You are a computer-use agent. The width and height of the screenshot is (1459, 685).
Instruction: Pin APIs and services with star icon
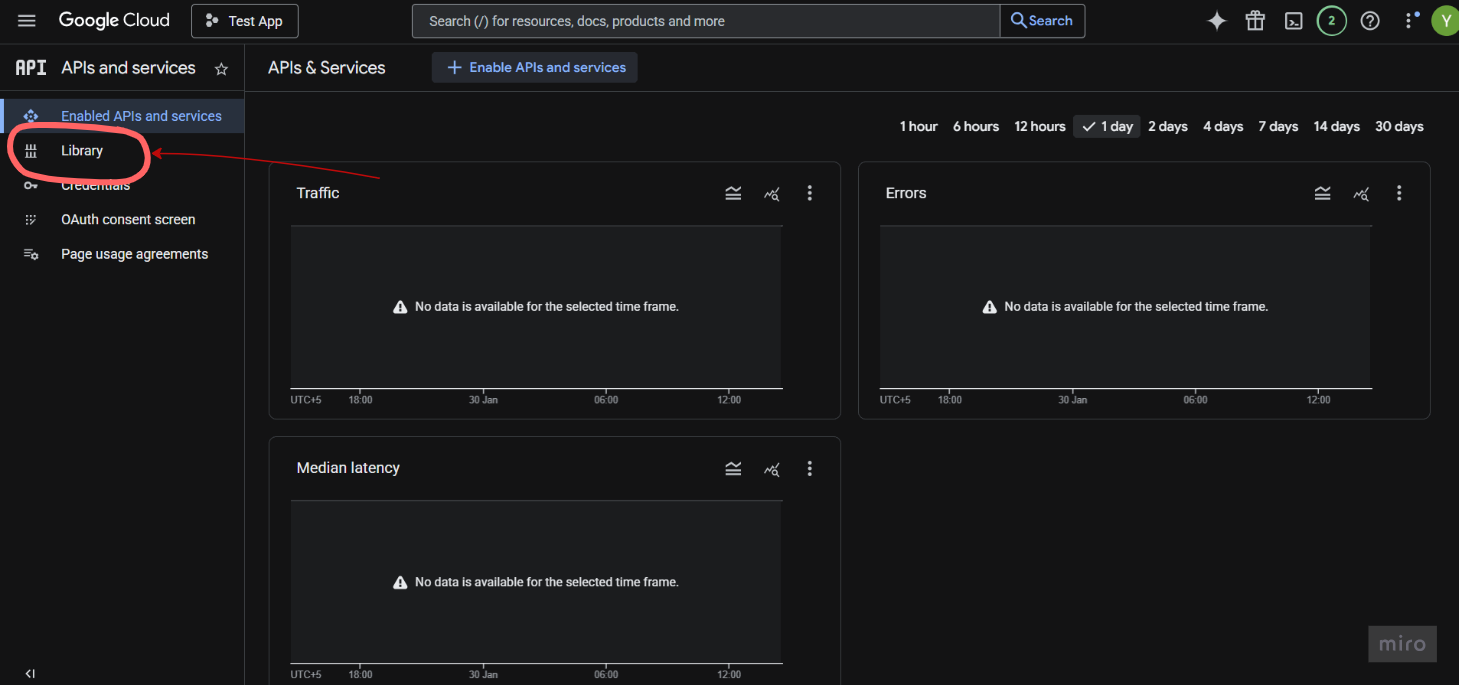click(222, 69)
